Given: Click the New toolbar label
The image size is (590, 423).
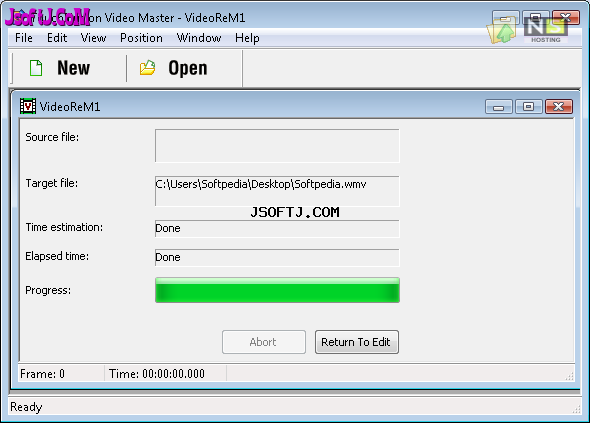Looking at the screenshot, I should 74,68.
